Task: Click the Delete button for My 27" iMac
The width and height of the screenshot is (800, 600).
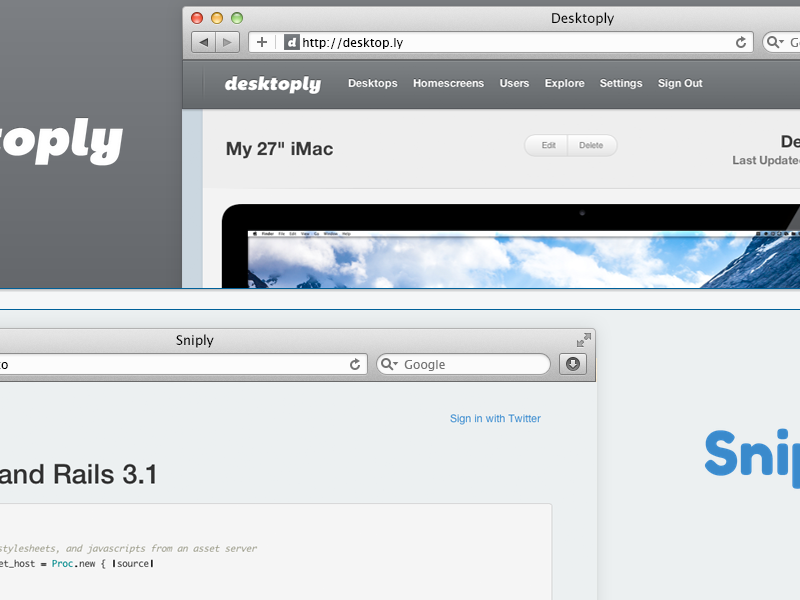Action: click(x=592, y=145)
